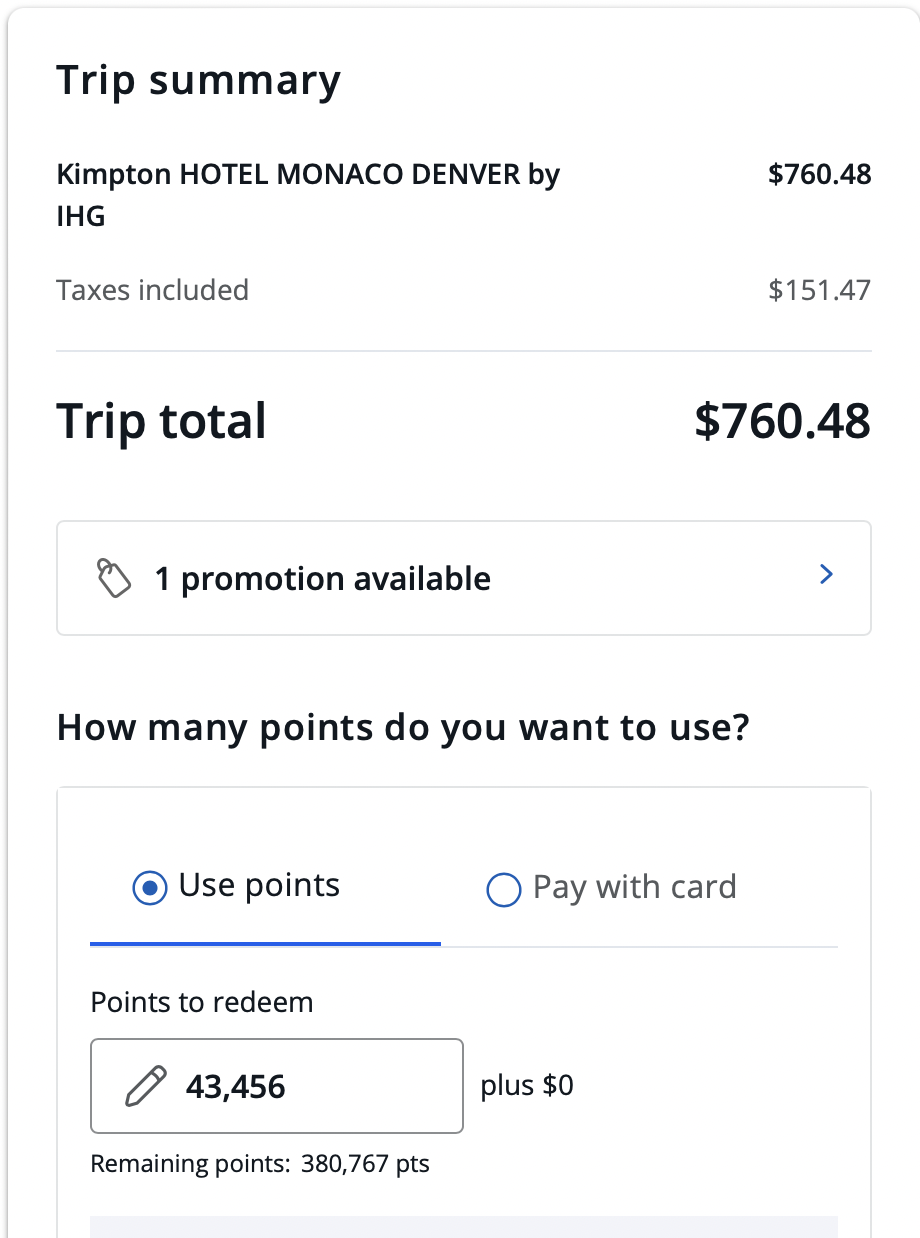
Task: Click the pencil edit icon in points field
Action: [x=145, y=1086]
